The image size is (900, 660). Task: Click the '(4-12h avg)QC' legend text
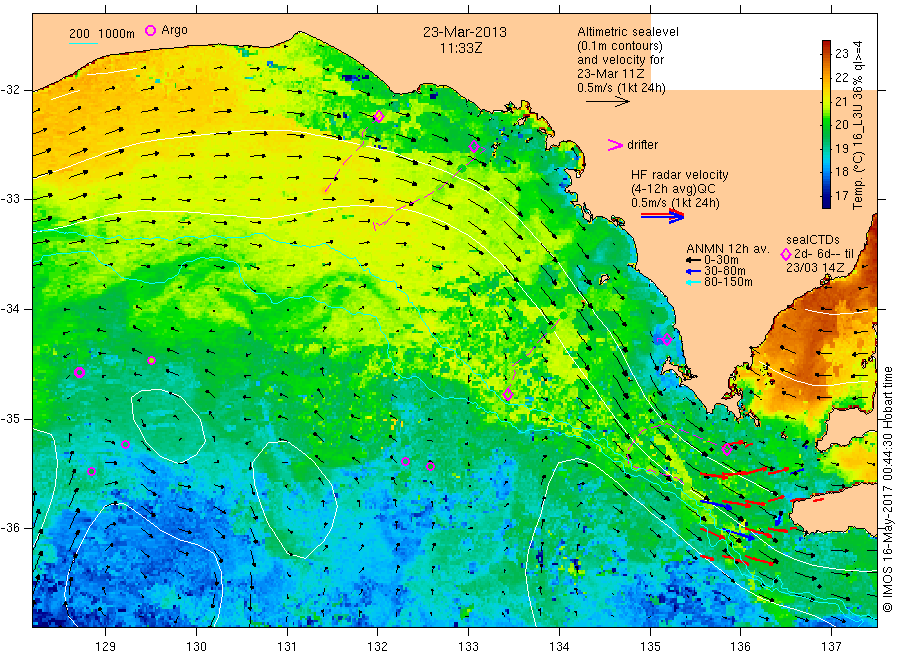coord(673,189)
